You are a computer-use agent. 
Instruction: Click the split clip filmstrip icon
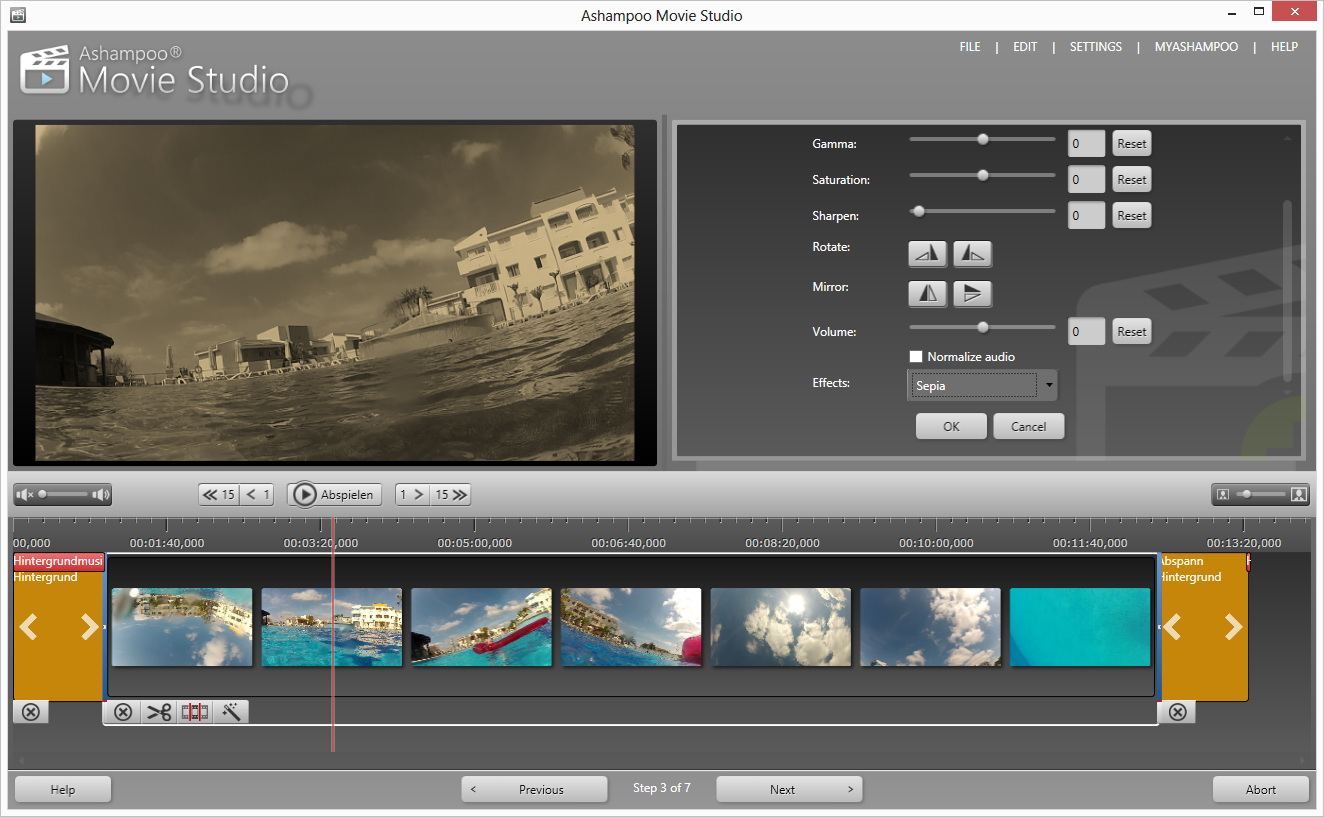tap(194, 712)
